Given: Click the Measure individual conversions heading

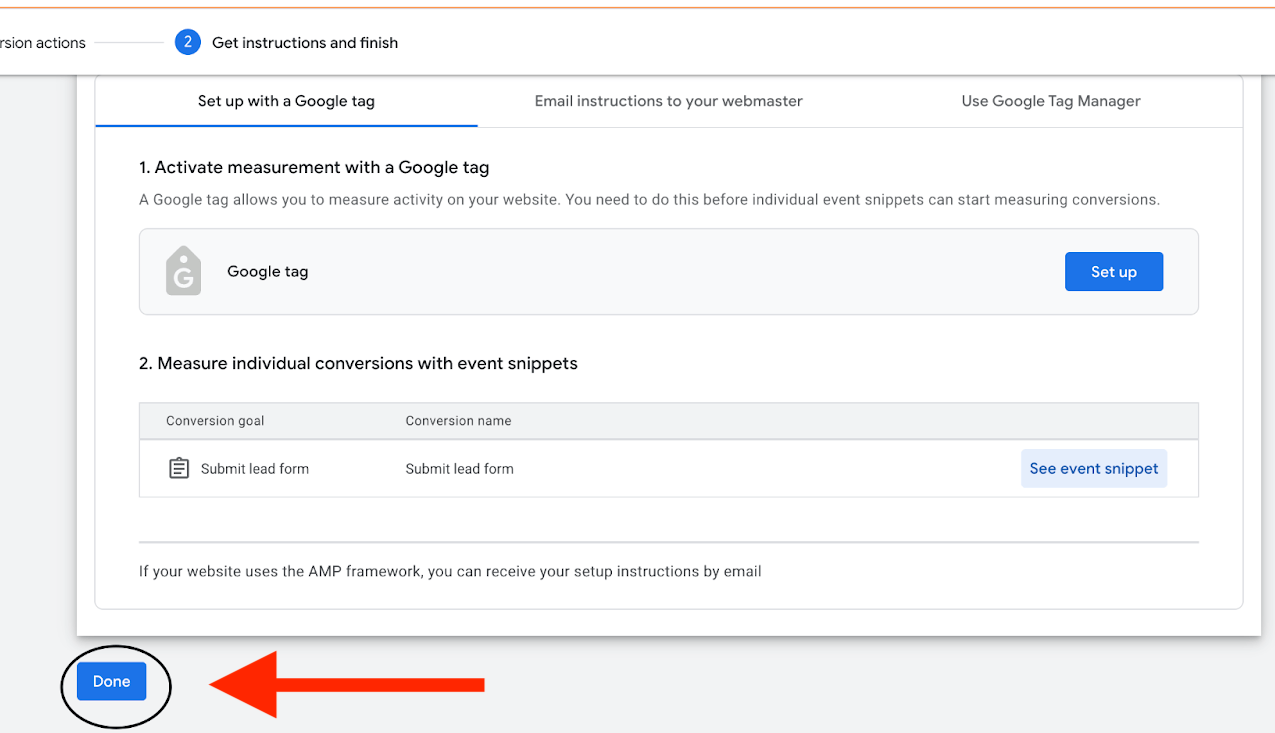Looking at the screenshot, I should 358,364.
